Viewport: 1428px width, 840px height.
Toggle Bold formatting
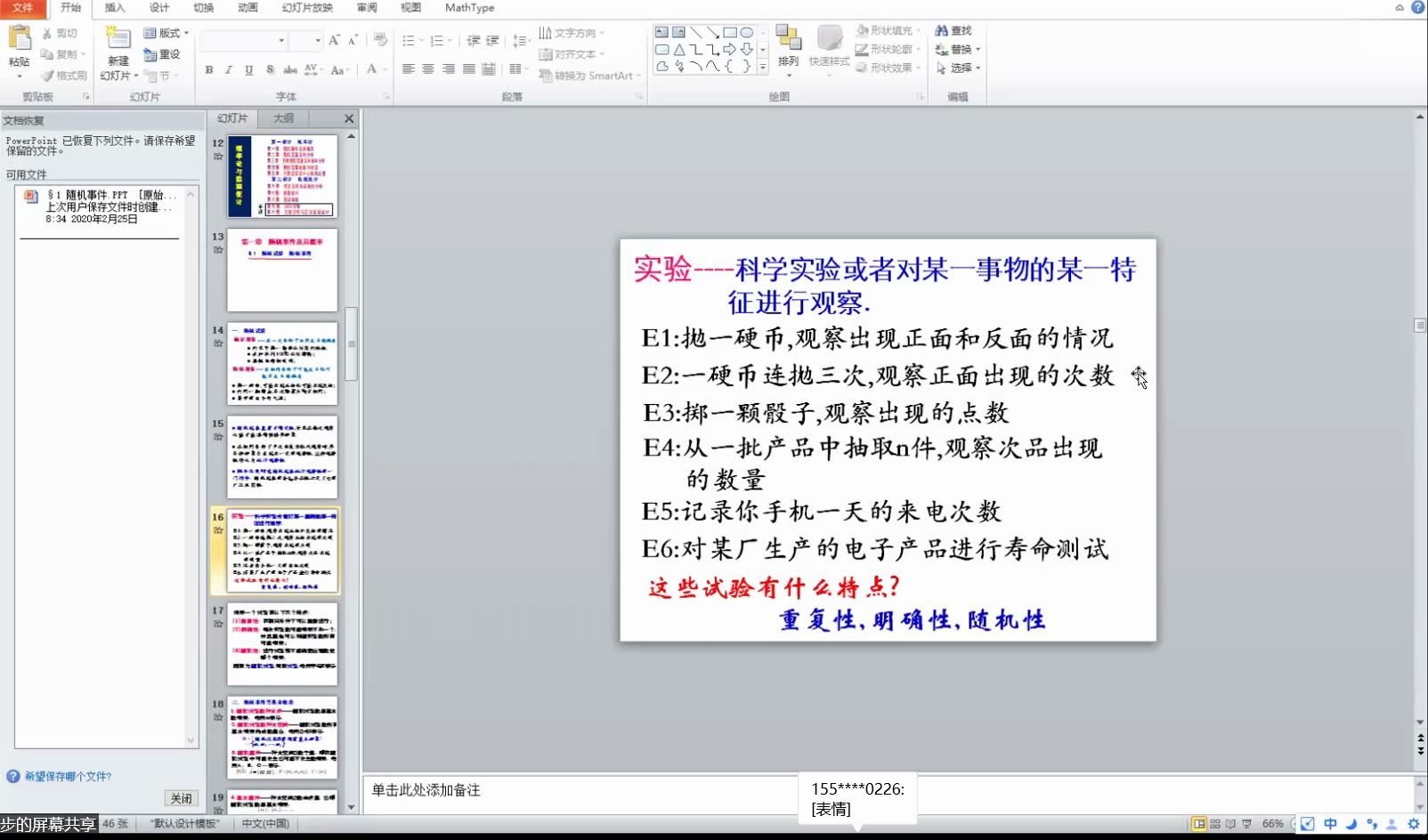tap(209, 69)
